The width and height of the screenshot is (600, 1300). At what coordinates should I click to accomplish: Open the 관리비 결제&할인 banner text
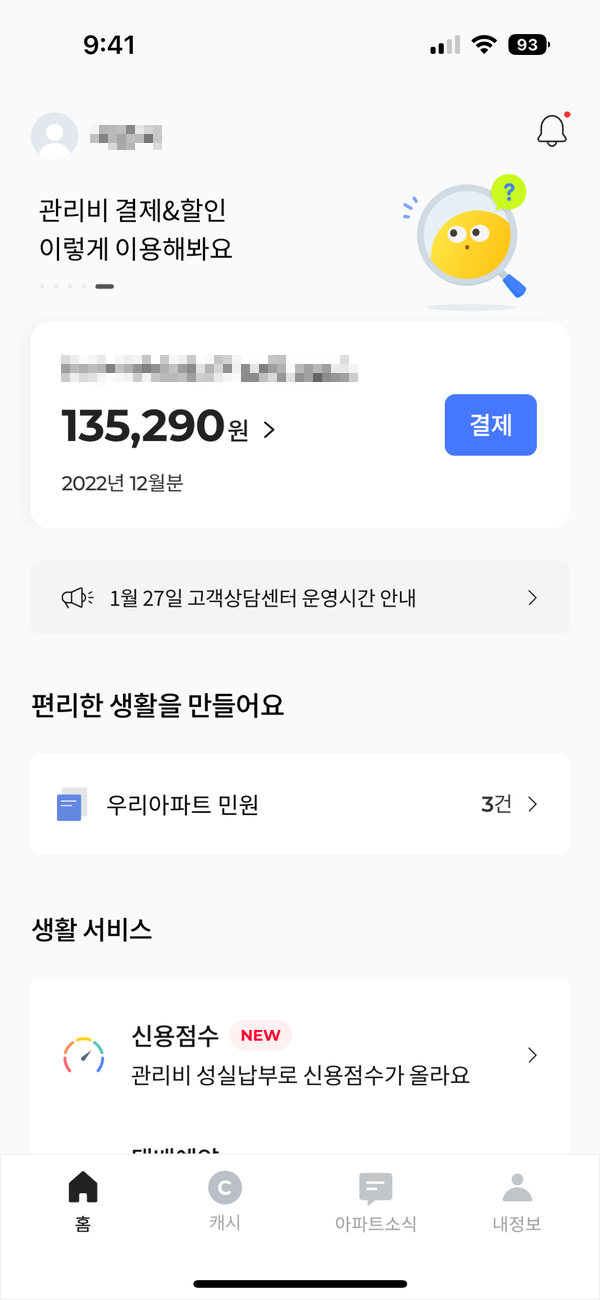tap(135, 229)
